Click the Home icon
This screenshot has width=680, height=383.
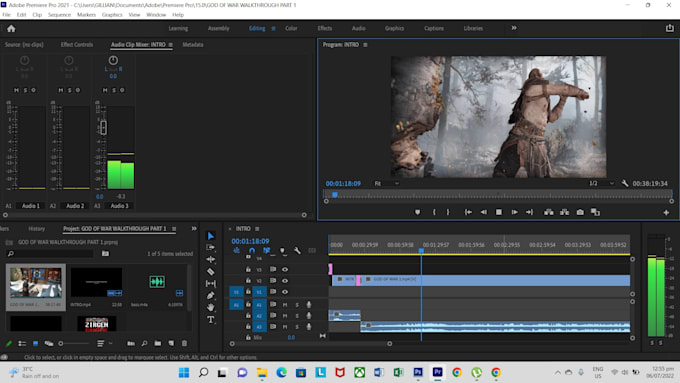tap(11, 29)
